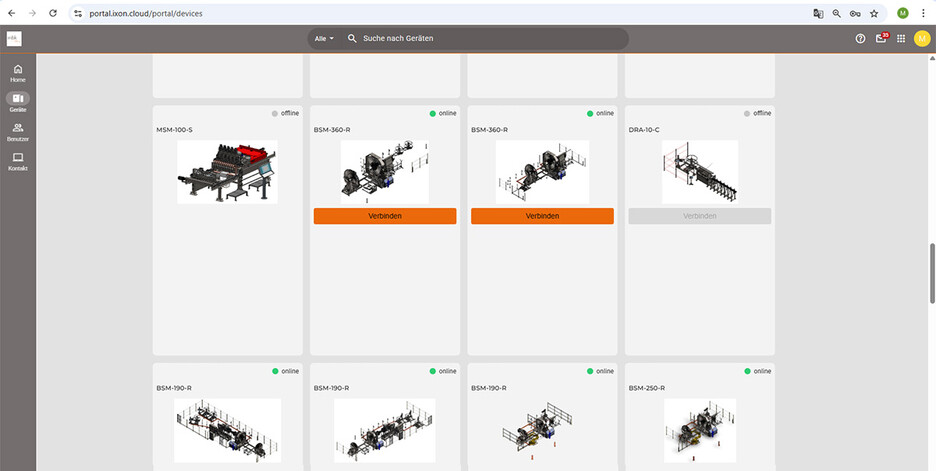Open the notifications inbox icon with badge
The height and width of the screenshot is (471, 936).
click(x=881, y=38)
